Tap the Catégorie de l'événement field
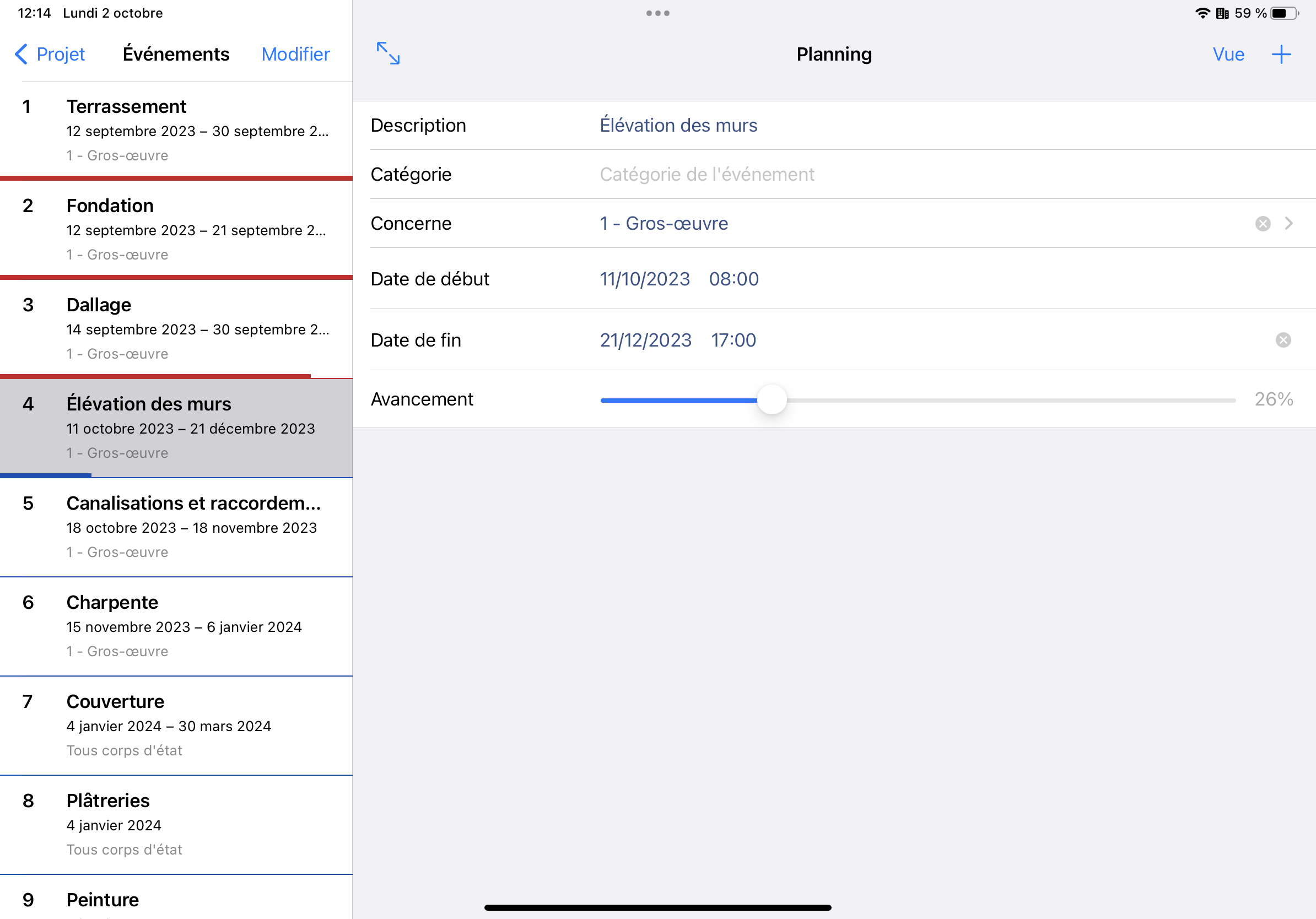 coord(706,174)
